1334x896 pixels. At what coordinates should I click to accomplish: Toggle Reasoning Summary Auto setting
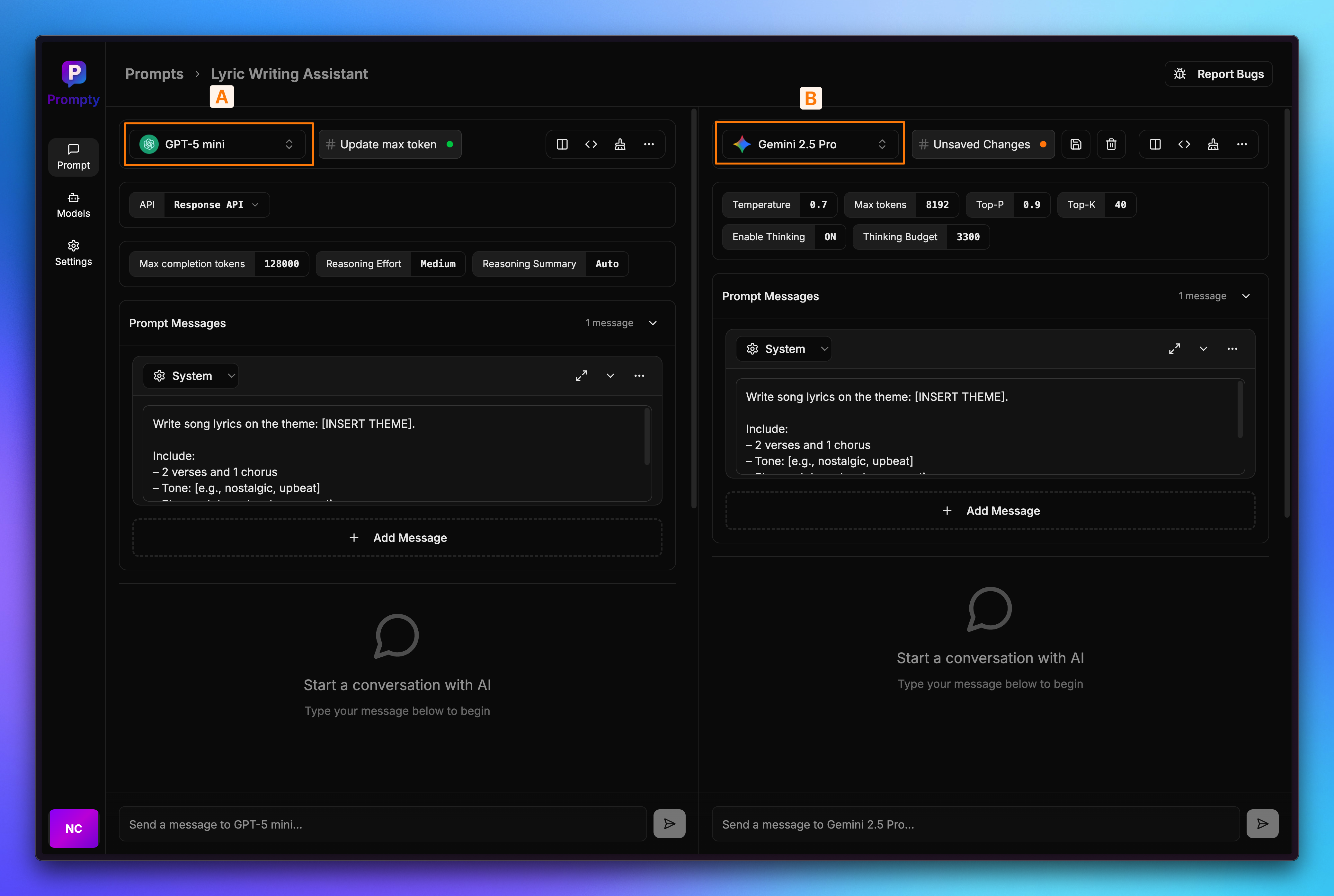click(x=606, y=264)
